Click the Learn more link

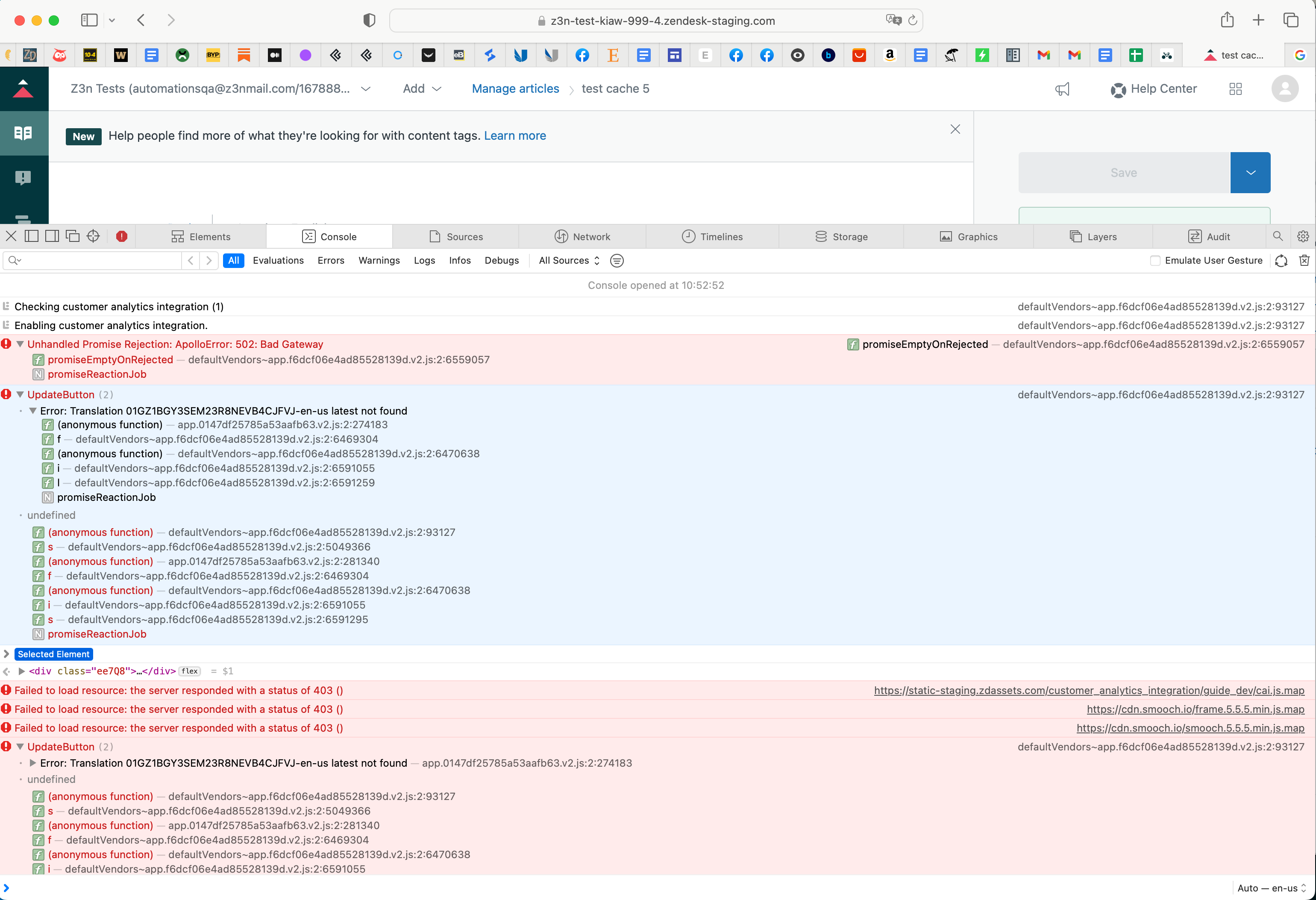(515, 136)
